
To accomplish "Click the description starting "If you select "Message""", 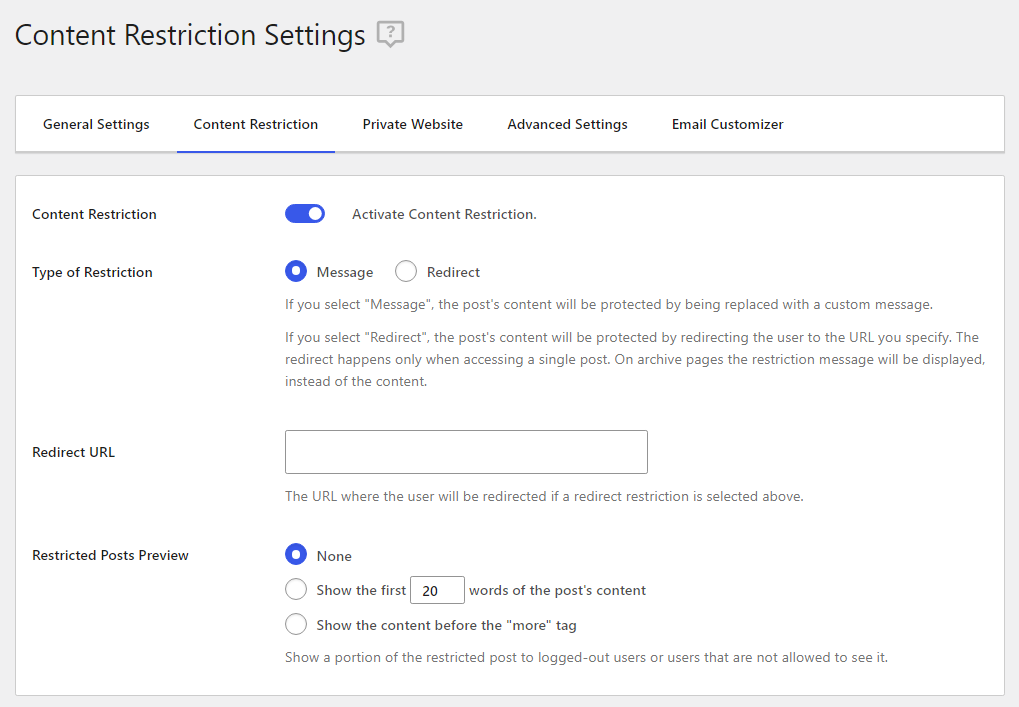I will 609,305.
